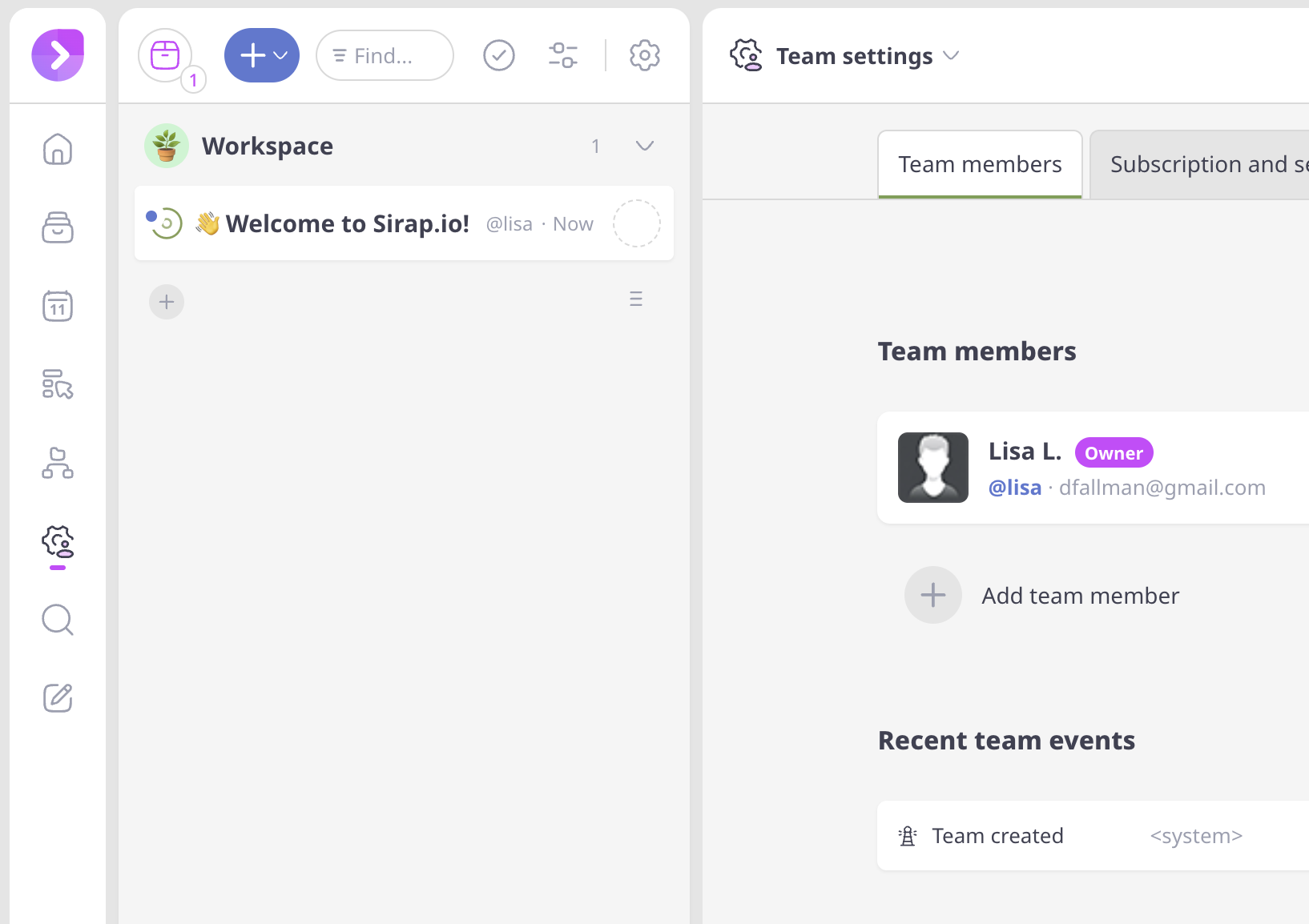The width and height of the screenshot is (1309, 924).
Task: Open Search from the sidebar magnifier icon
Action: (x=57, y=621)
